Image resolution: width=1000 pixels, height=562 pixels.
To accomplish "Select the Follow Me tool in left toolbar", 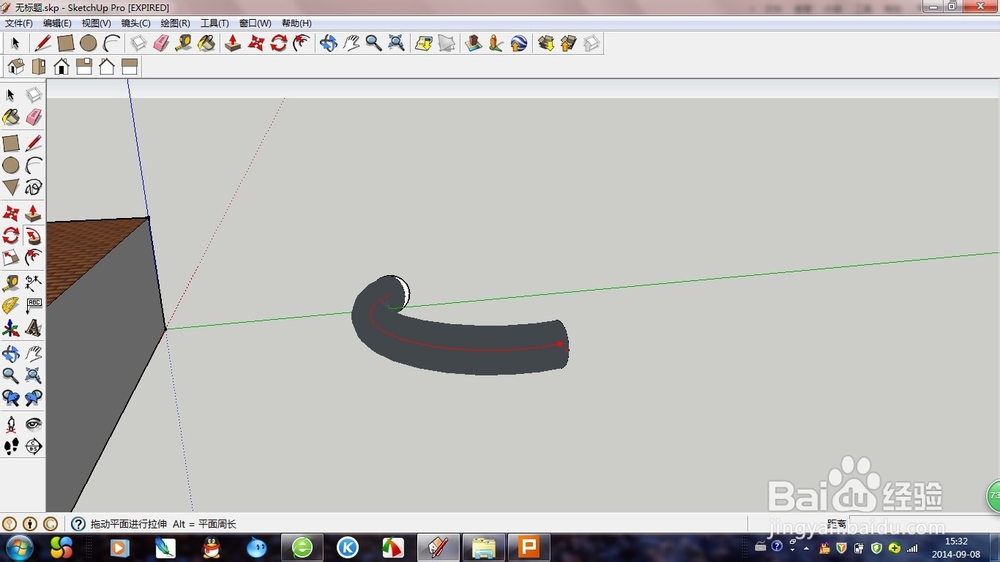I will click(33, 236).
